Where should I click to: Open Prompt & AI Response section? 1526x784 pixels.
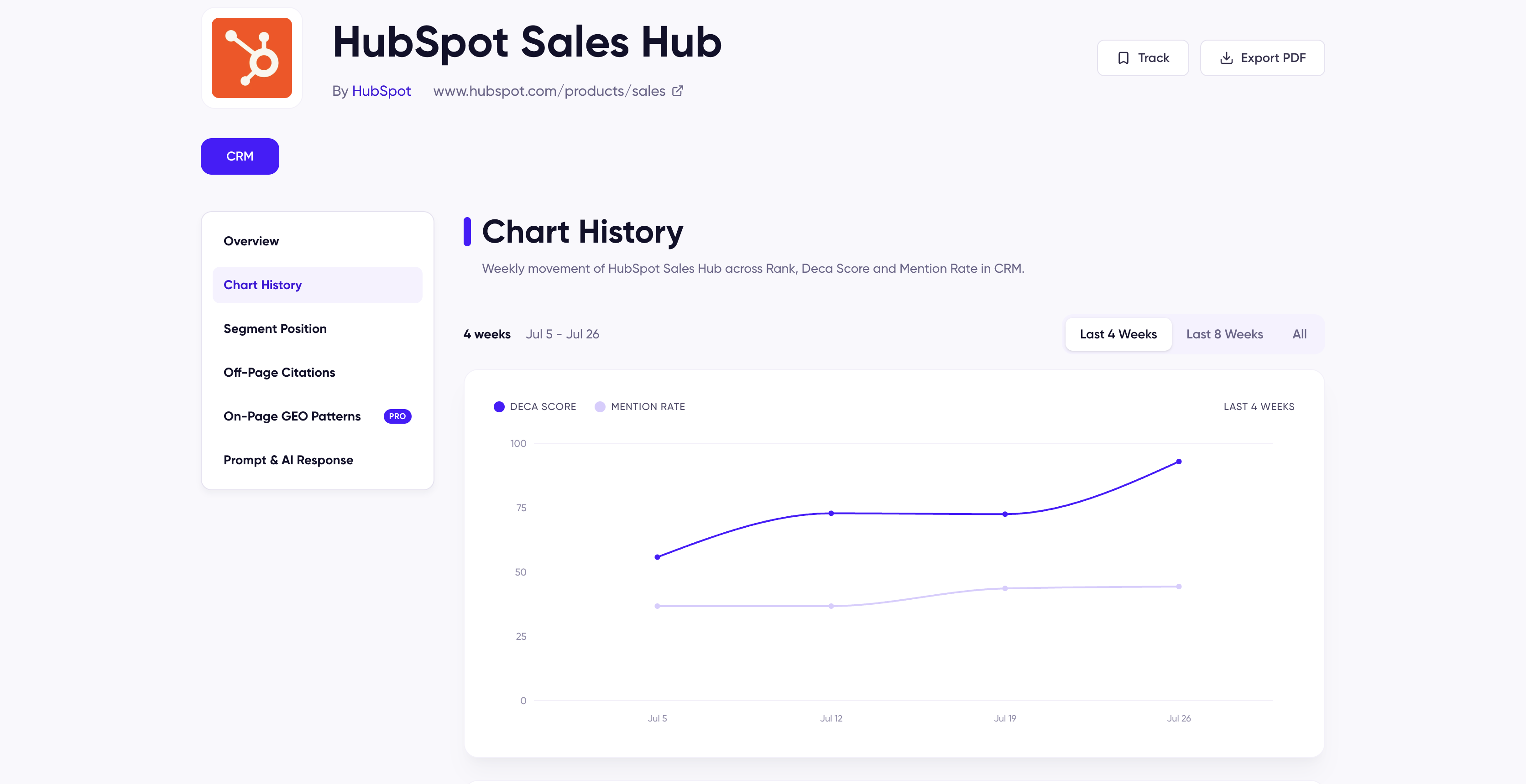(x=318, y=460)
